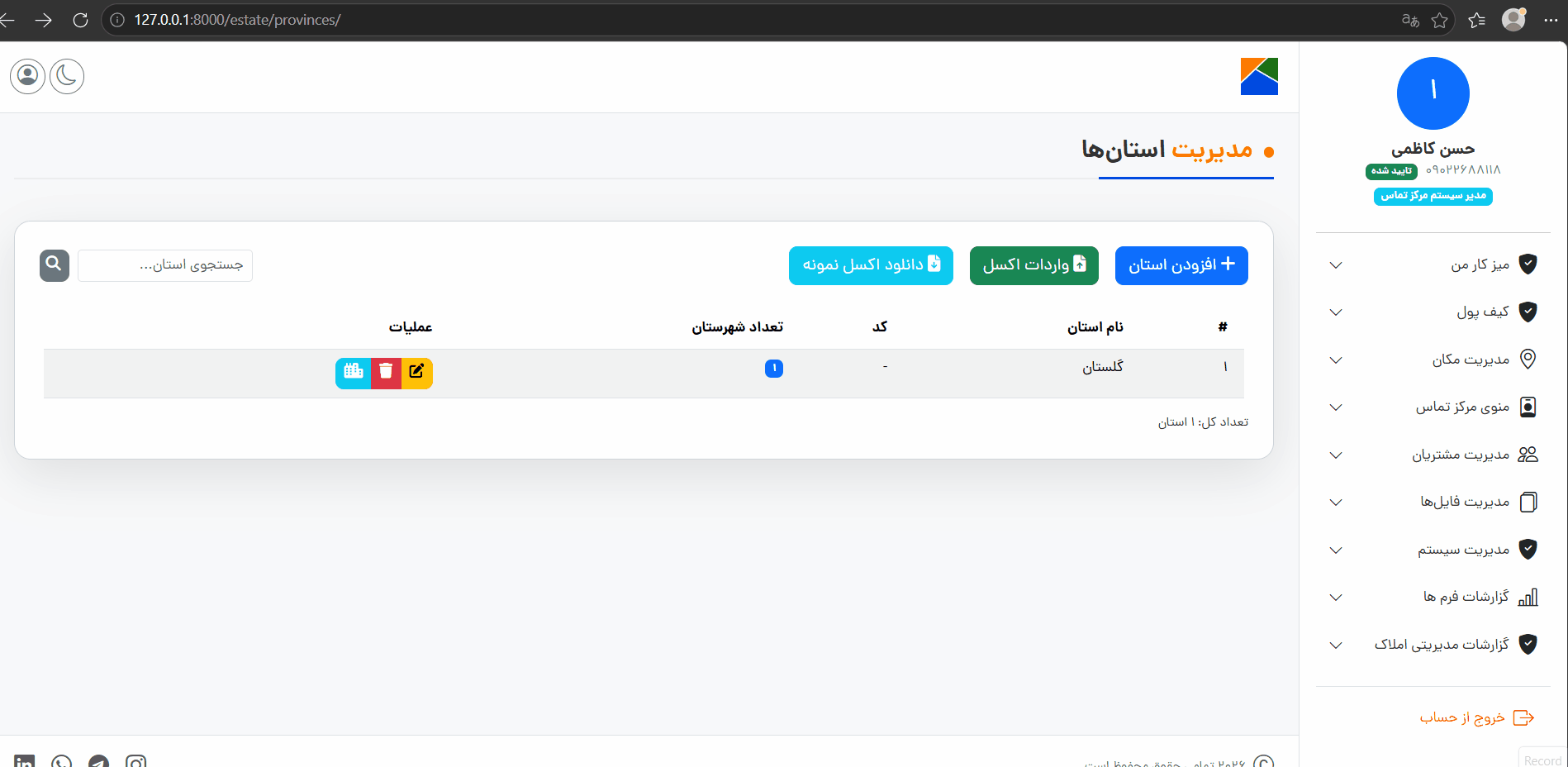
Task: Click the تعداد کل: ۱ استان summary text
Action: 1203,422
